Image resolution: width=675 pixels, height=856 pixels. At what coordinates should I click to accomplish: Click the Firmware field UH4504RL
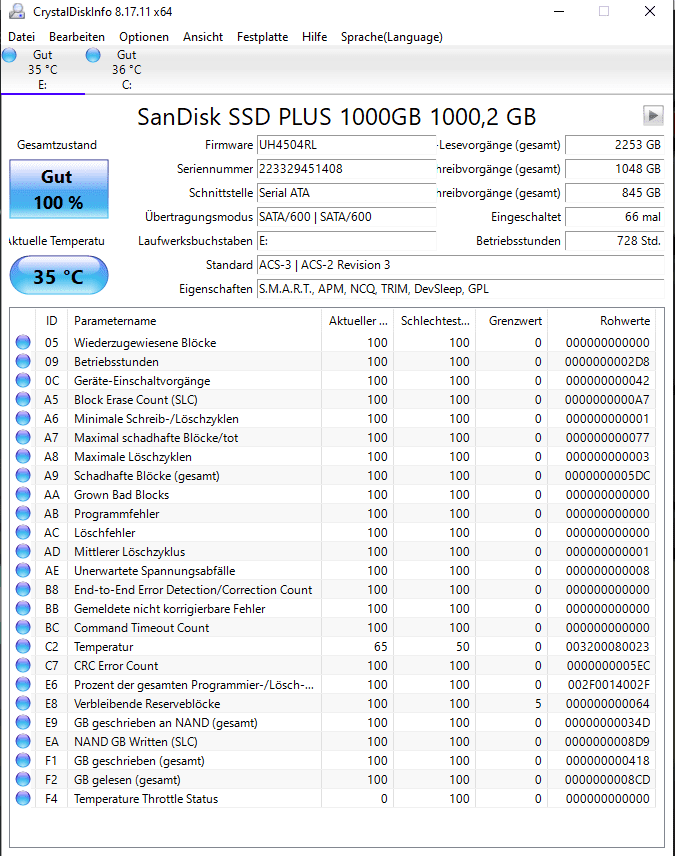click(x=346, y=145)
